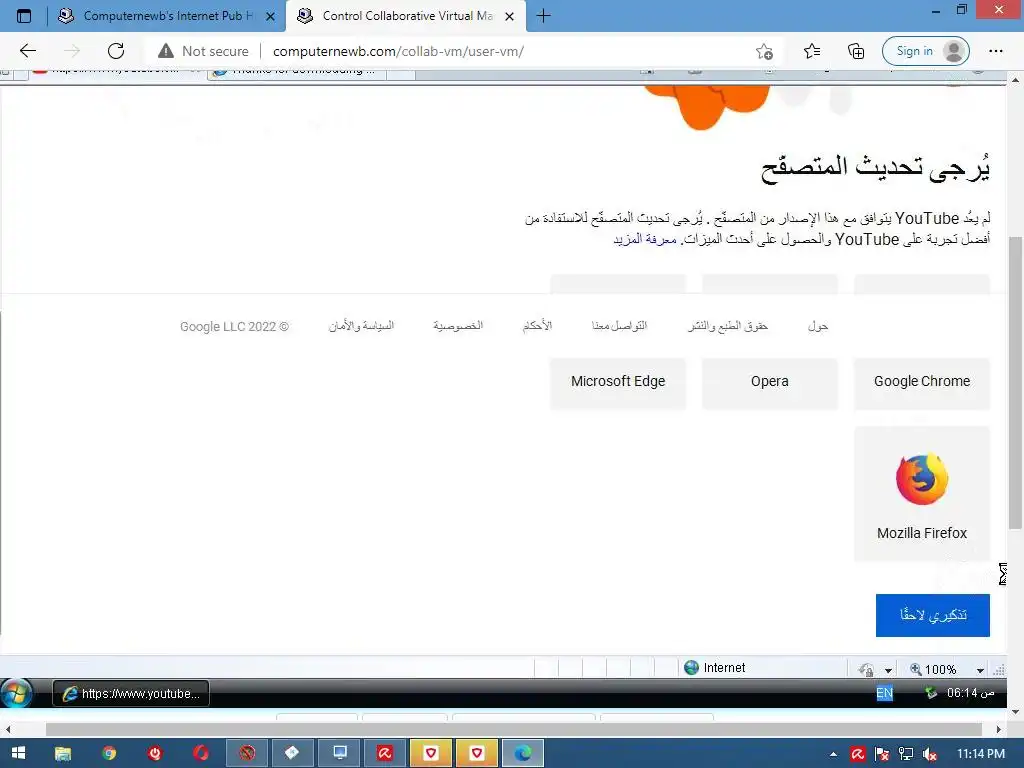Viewport: 1024px width, 768px height.
Task: Click the Windows clock showing 11:14 PM
Action: pyautogui.click(x=981, y=754)
